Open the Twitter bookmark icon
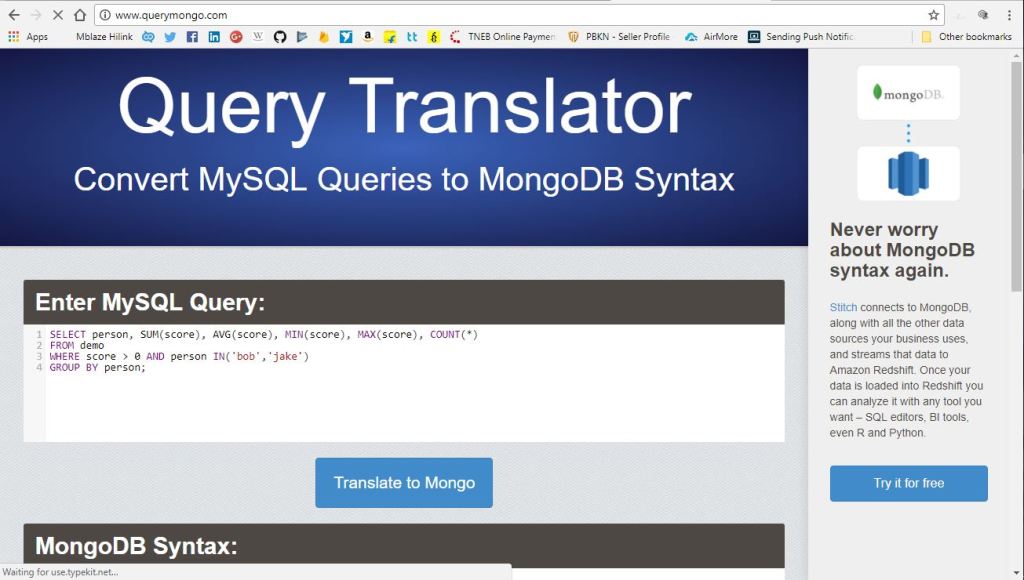The width and height of the screenshot is (1024, 580). click(170, 37)
